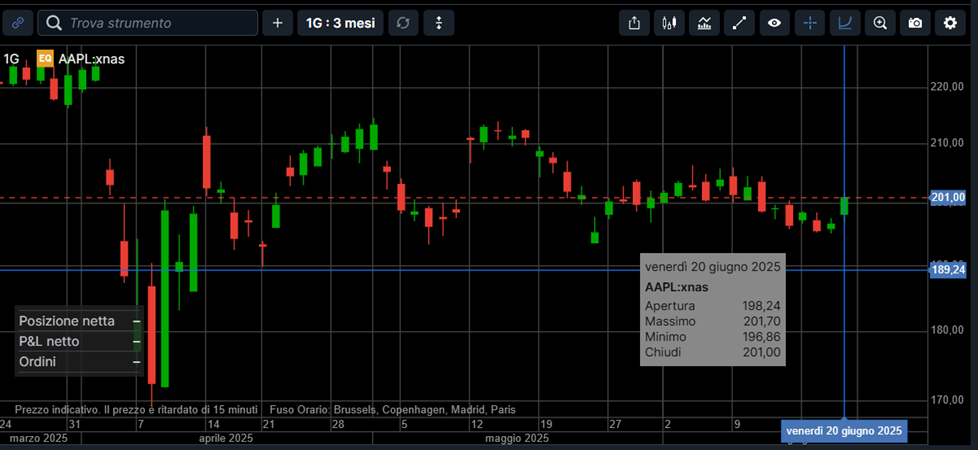Click the orange EQ instrument badge
Image resolution: width=978 pixels, height=450 pixels.
tap(45, 59)
